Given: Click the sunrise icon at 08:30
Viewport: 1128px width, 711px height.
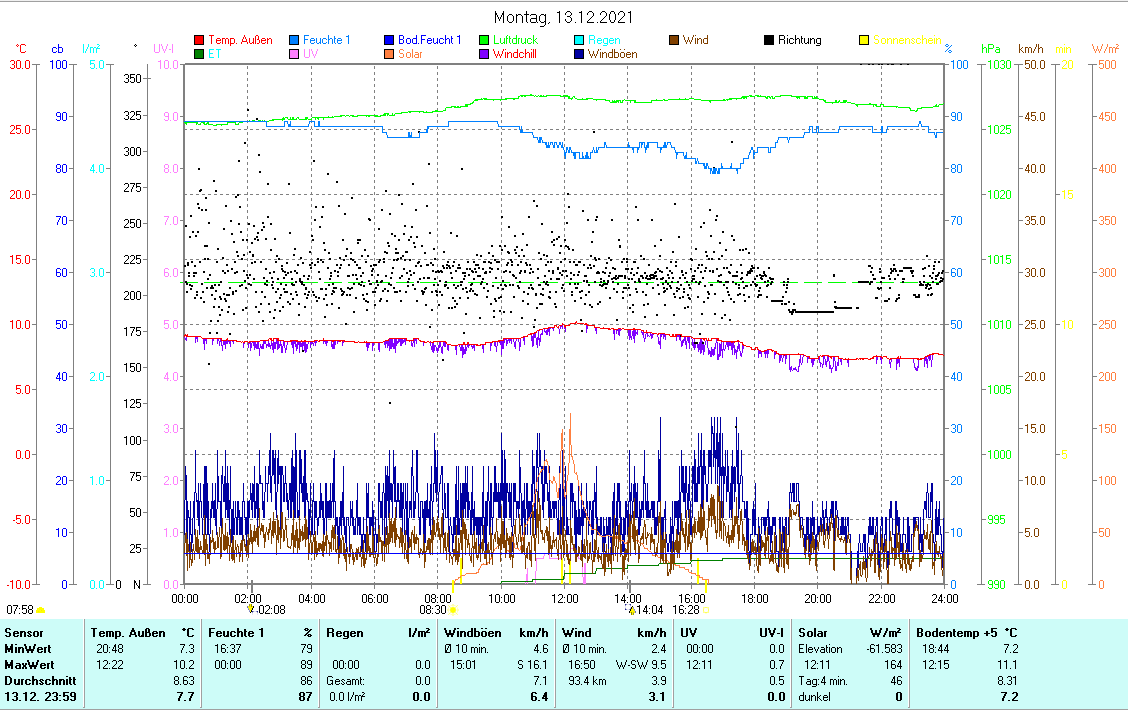Looking at the screenshot, I should tap(453, 609).
